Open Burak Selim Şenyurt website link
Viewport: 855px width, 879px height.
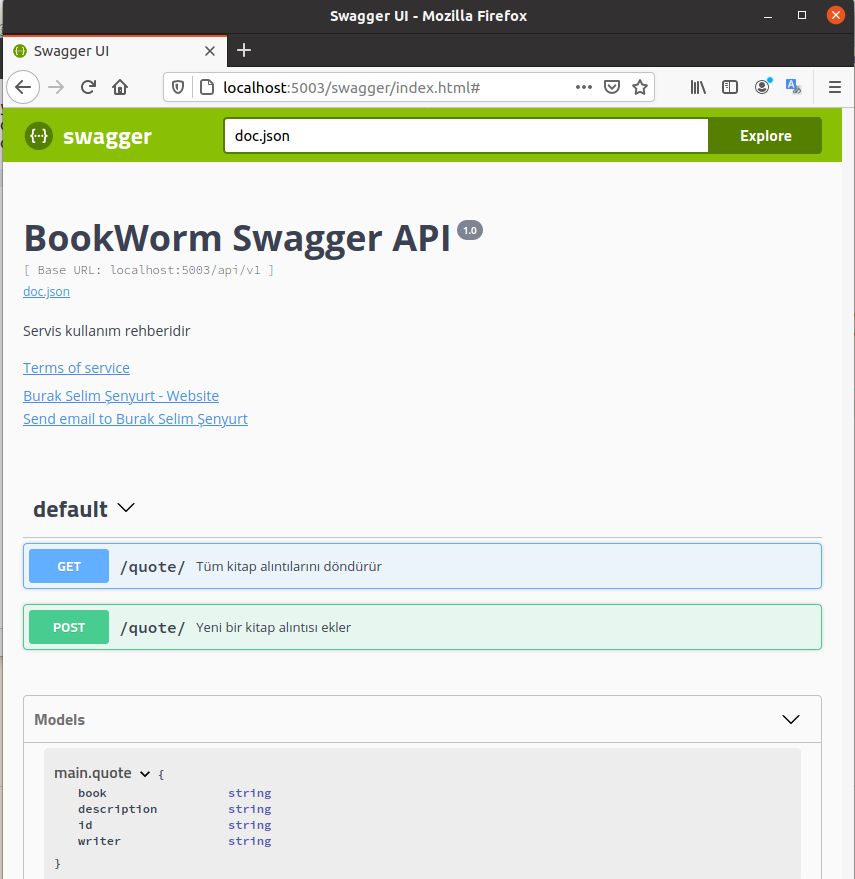(121, 396)
